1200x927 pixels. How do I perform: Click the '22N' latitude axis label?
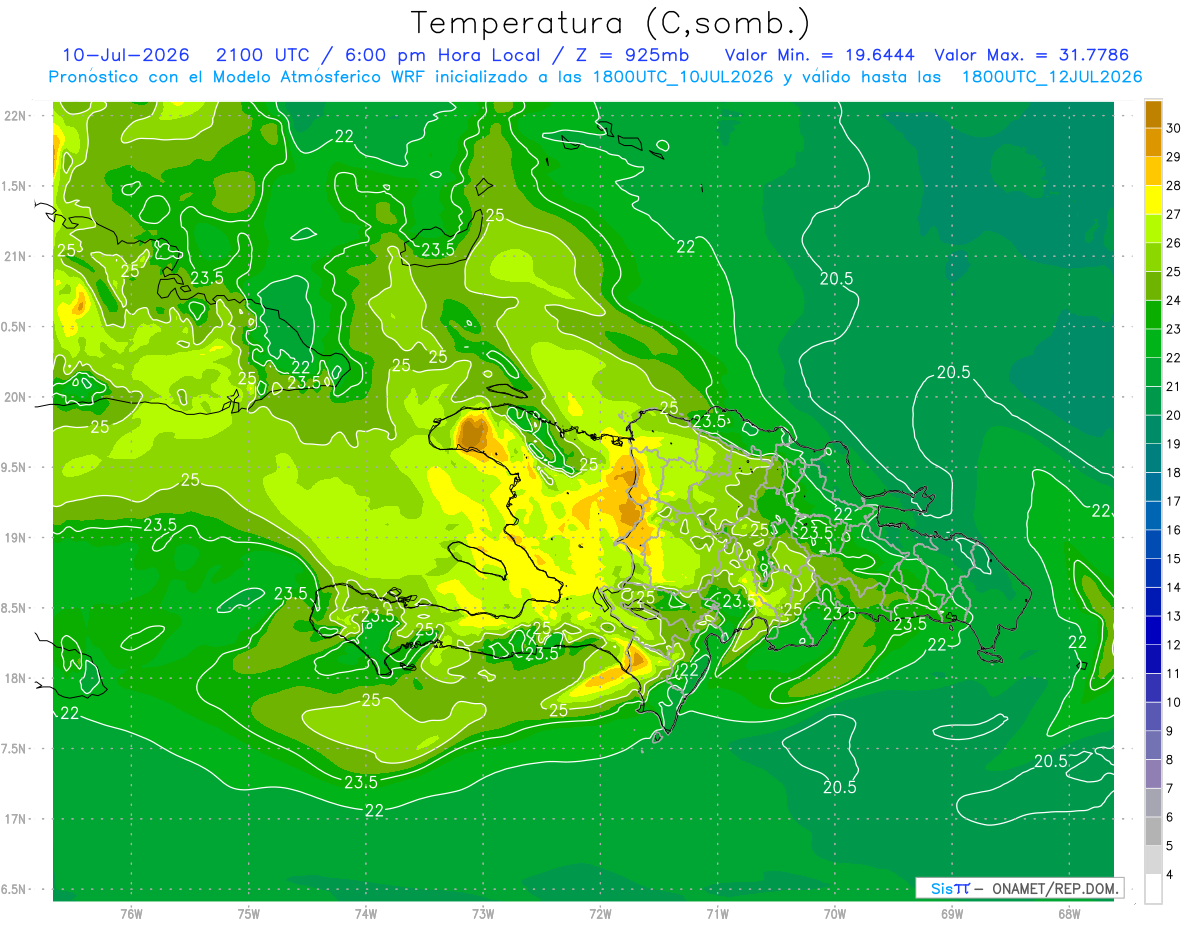pyautogui.click(x=16, y=116)
